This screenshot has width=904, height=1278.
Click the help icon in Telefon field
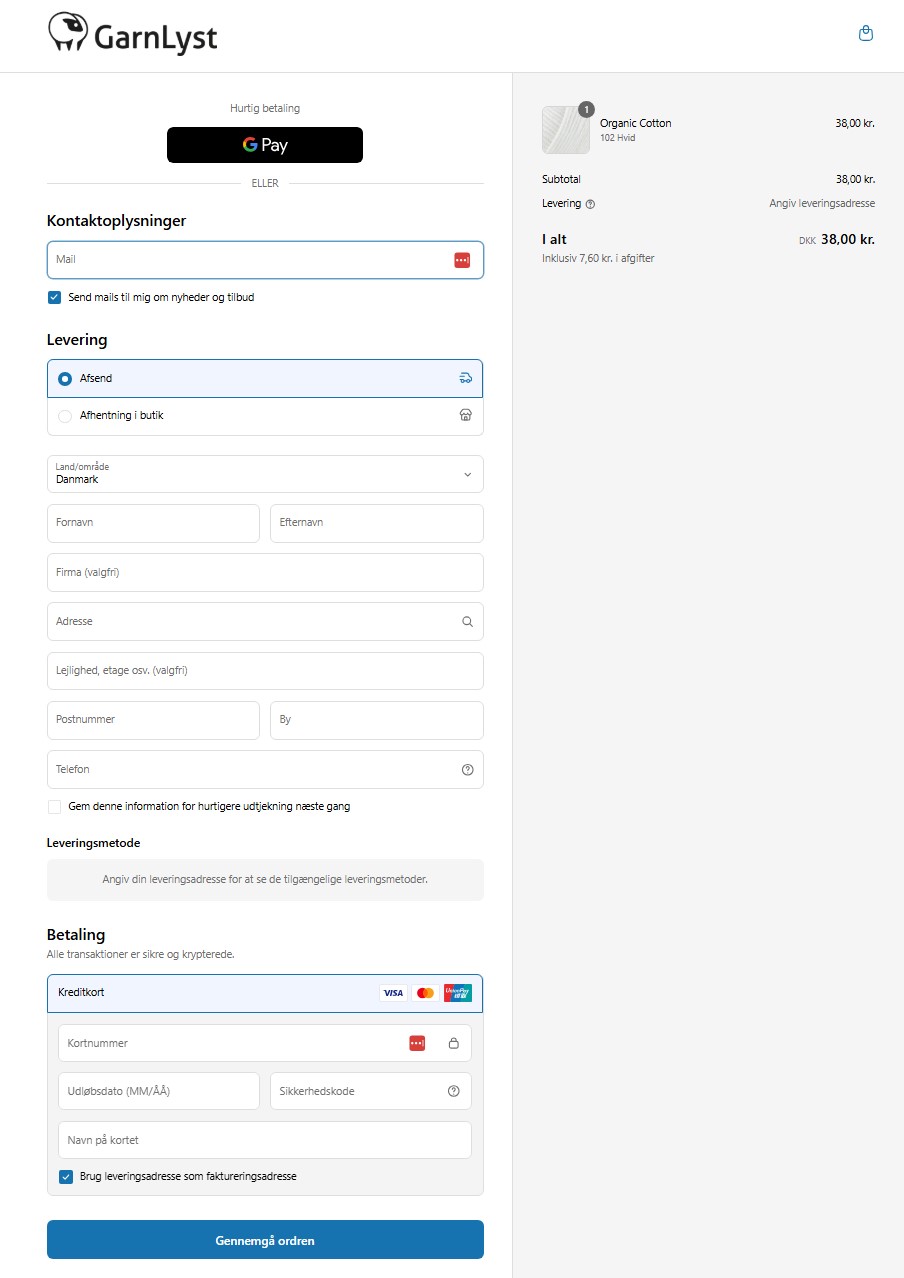coord(467,770)
